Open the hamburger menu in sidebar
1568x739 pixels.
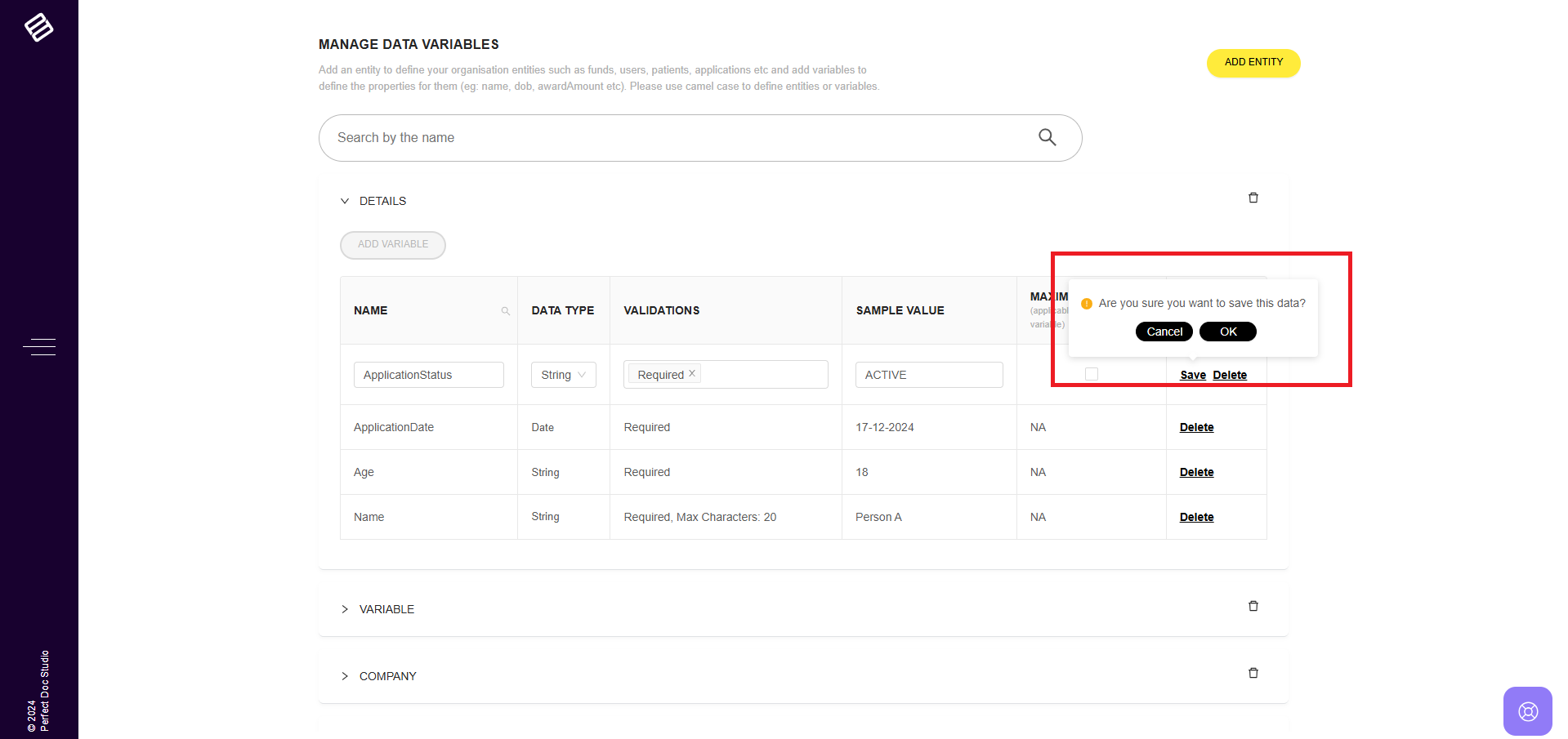[38, 347]
